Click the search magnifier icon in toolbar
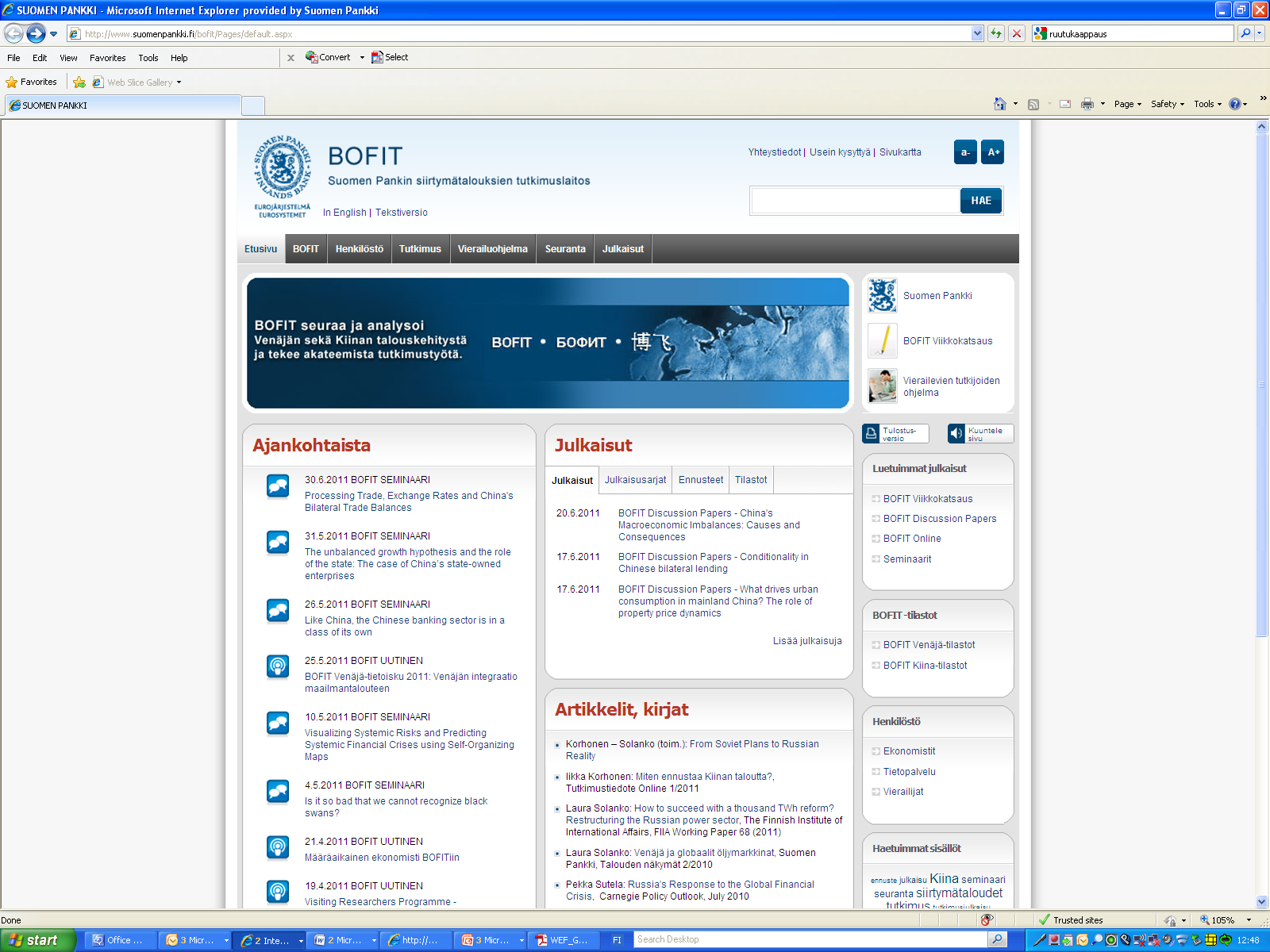Screen dimensions: 1270x952 tap(1245, 33)
